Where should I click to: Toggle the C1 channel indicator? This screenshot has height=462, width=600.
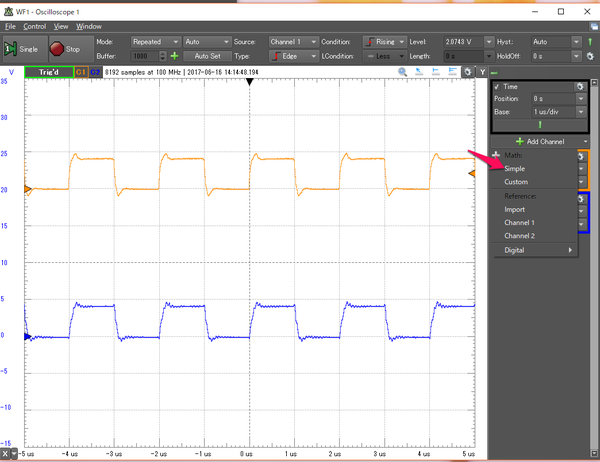[x=80, y=73]
